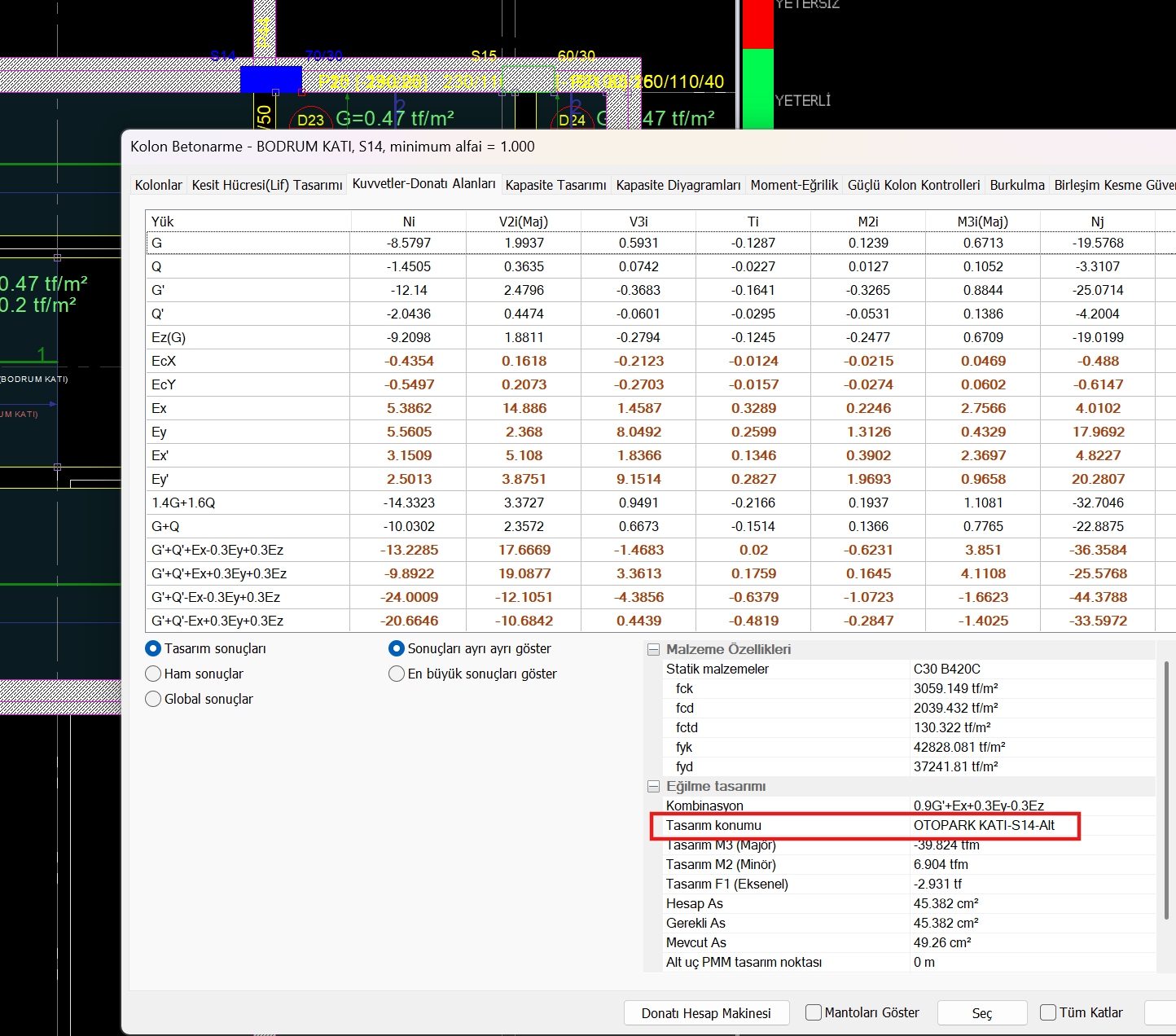1176x1036 pixels.
Task: Click the Tasarım konumu property row
Action: point(911,825)
